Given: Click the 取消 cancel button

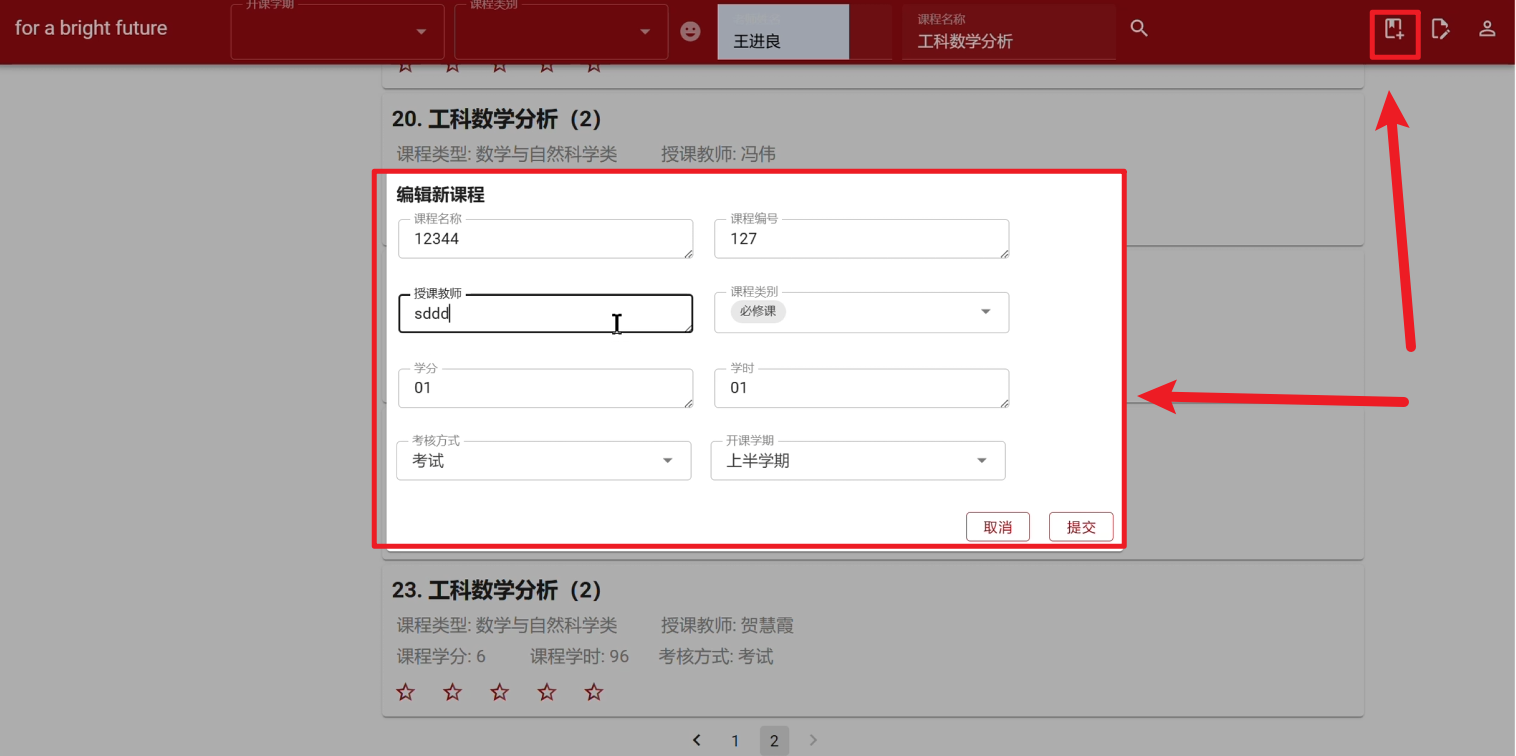Looking at the screenshot, I should (x=997, y=526).
